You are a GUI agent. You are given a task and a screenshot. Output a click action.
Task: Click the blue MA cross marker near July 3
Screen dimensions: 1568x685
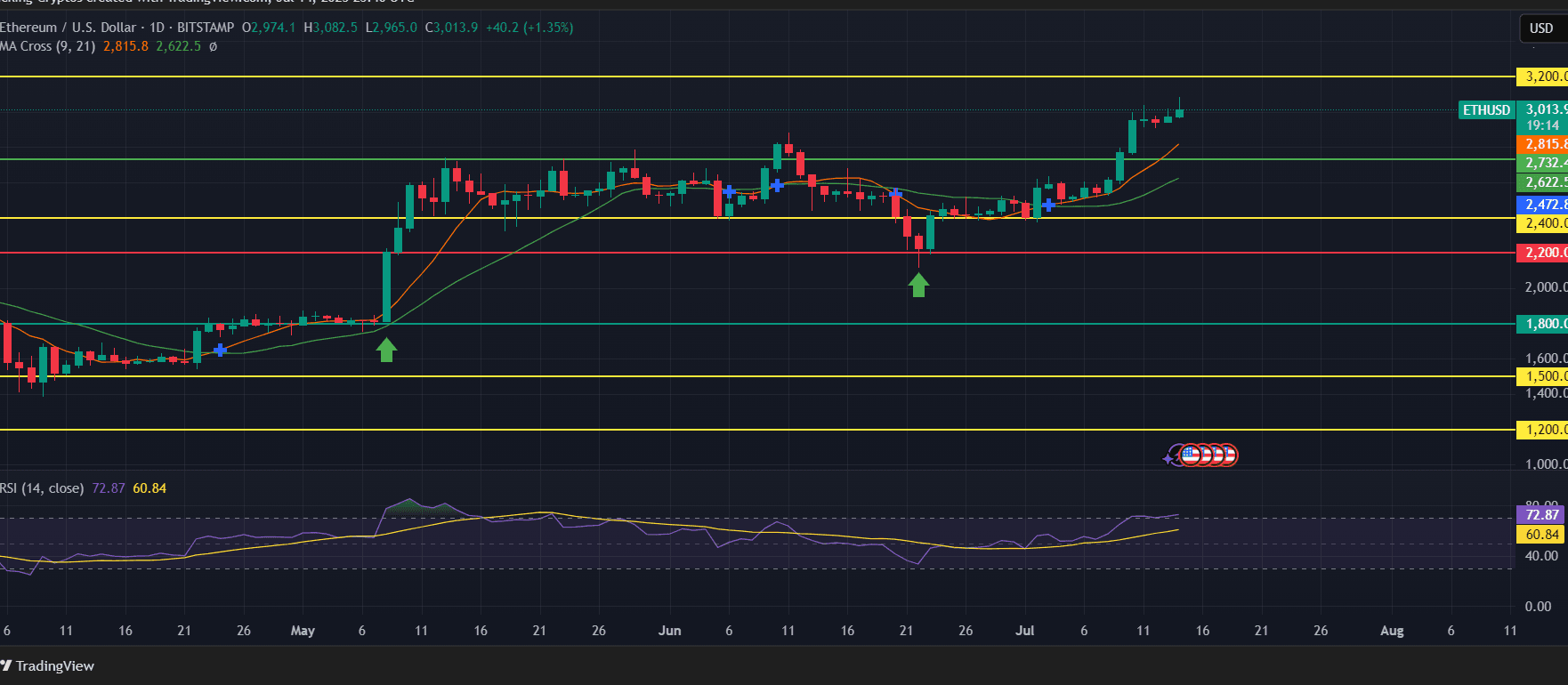tap(1048, 205)
